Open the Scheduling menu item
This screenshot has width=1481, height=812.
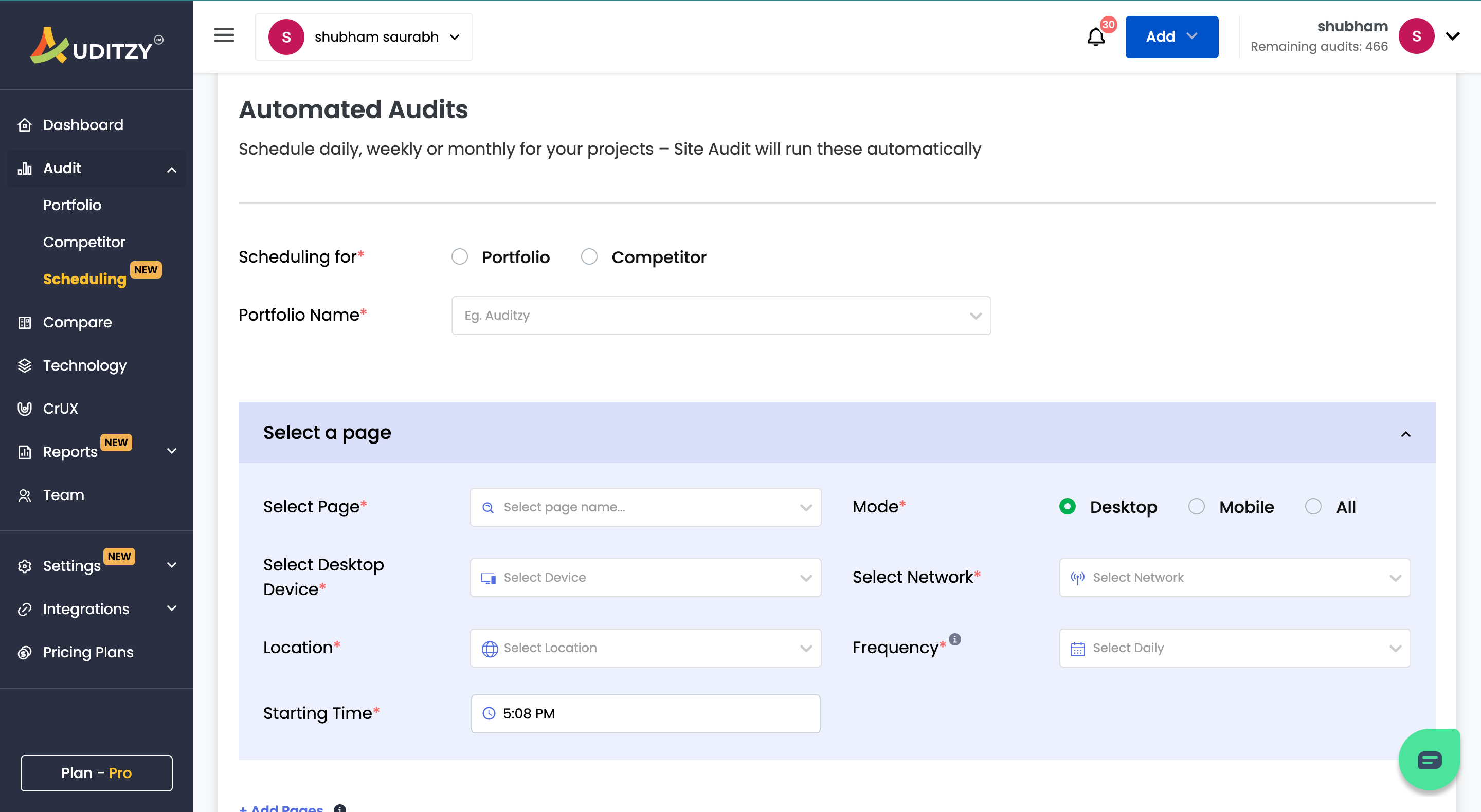(x=84, y=279)
